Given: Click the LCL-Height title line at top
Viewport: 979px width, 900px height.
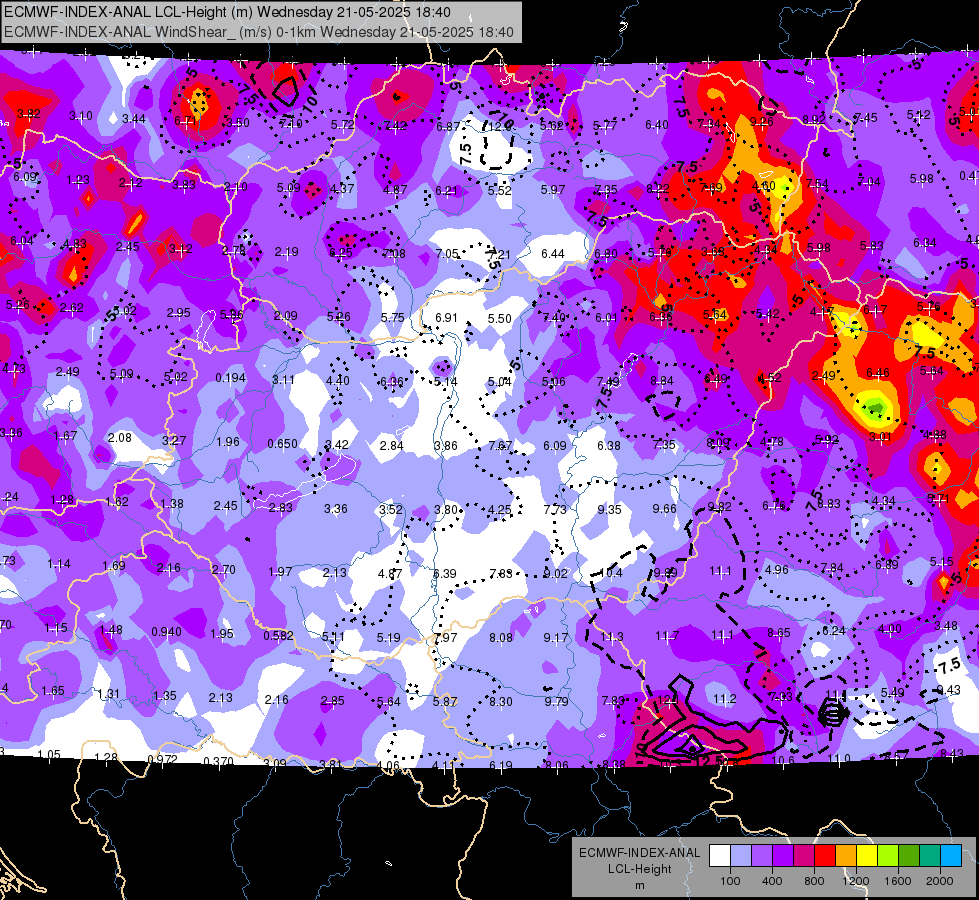Looking at the screenshot, I should pyautogui.click(x=227, y=12).
